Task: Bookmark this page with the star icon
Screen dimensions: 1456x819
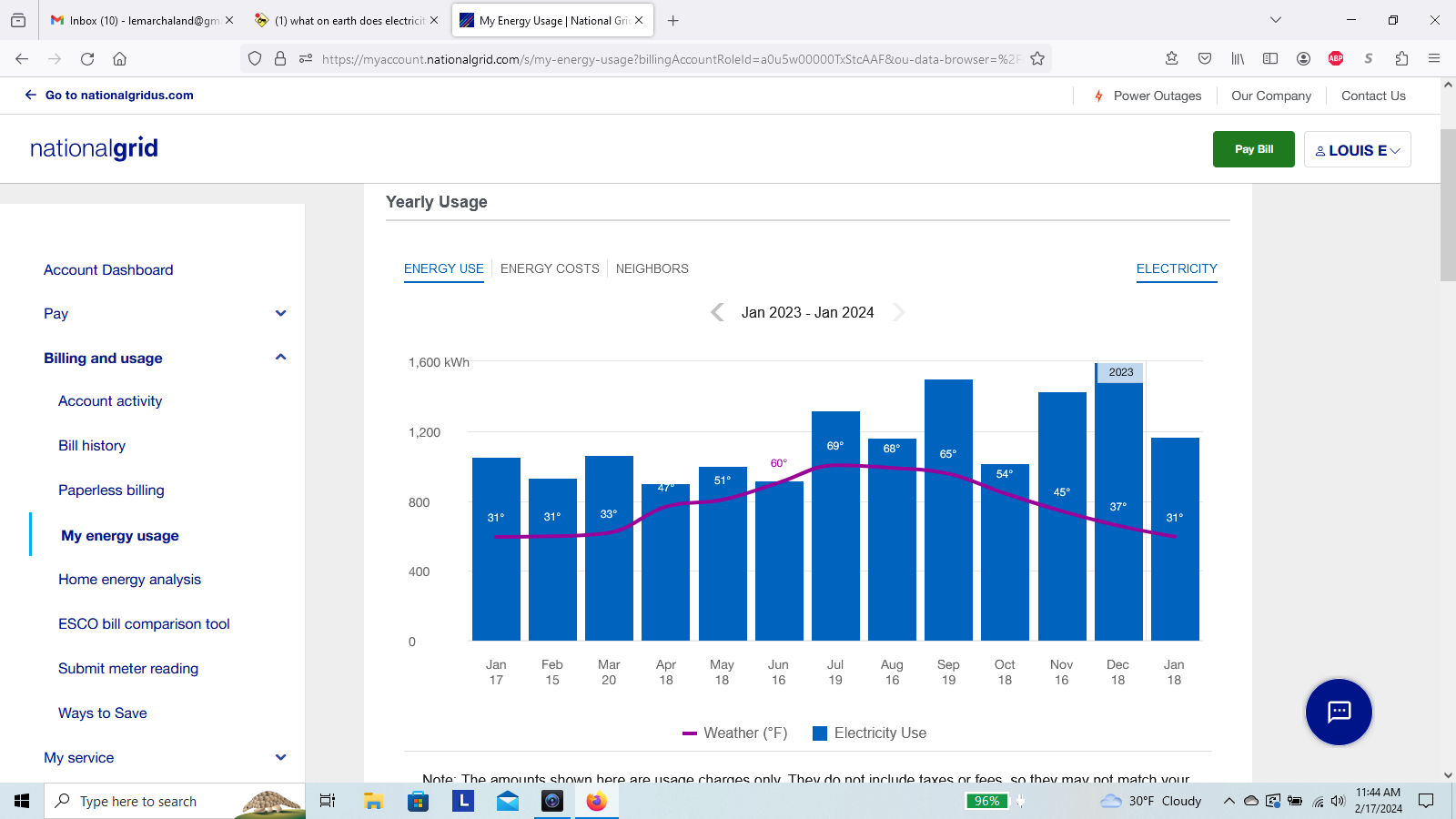Action: (1037, 58)
